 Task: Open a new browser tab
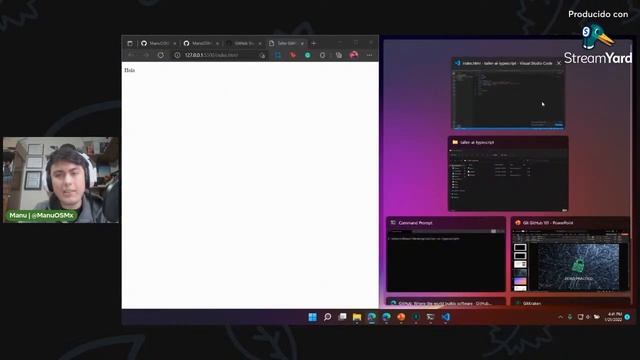313,43
